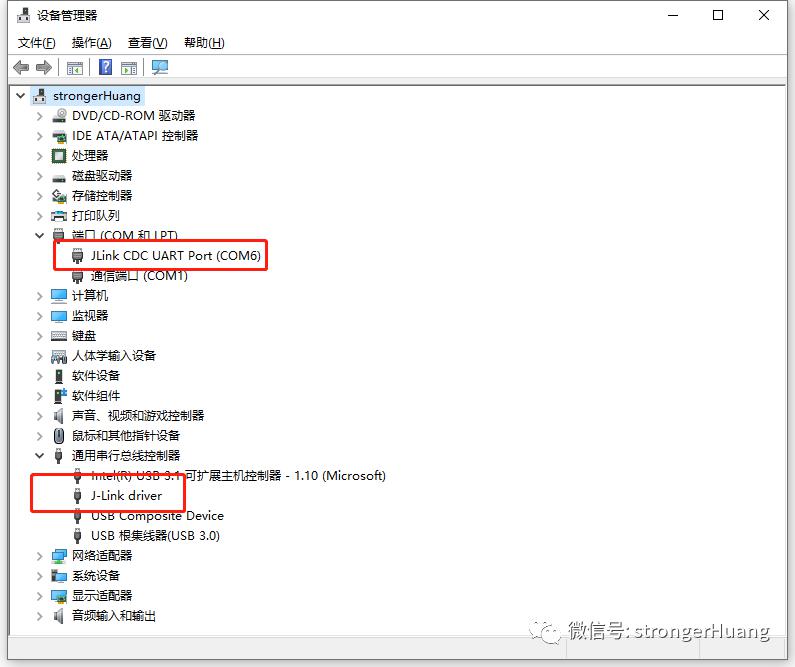Click the 网络适配器 network icon
795x667 pixels.
(x=59, y=556)
